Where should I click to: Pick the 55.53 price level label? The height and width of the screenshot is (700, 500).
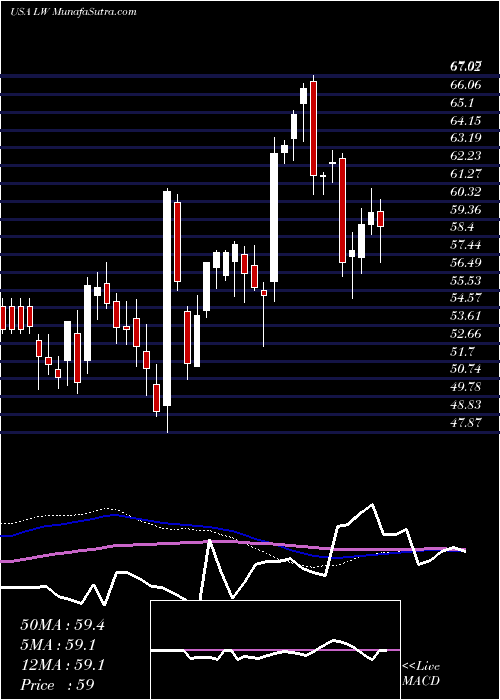click(466, 280)
